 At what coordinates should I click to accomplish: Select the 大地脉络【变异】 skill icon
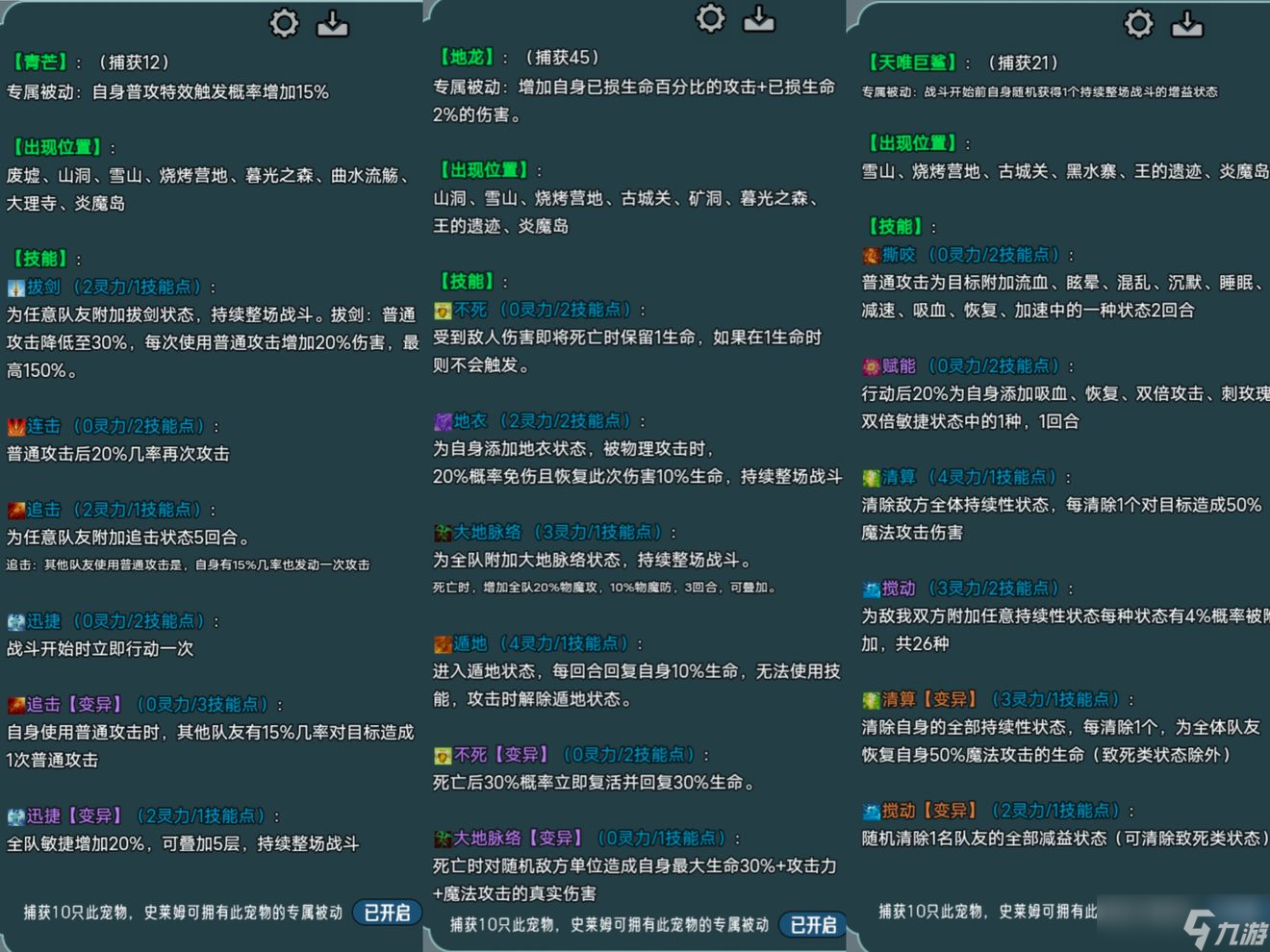point(443,839)
